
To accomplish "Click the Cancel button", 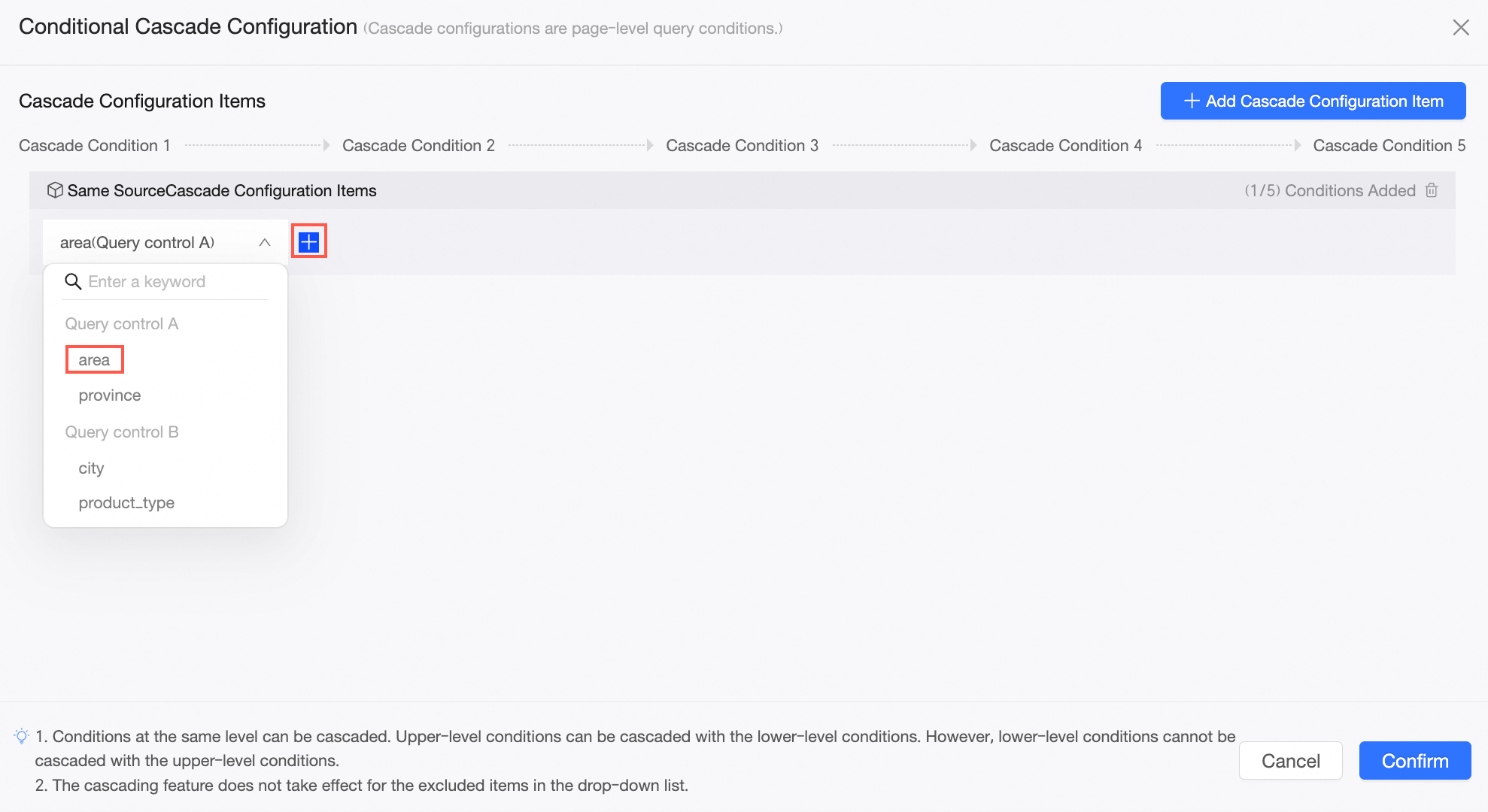I will [x=1291, y=761].
